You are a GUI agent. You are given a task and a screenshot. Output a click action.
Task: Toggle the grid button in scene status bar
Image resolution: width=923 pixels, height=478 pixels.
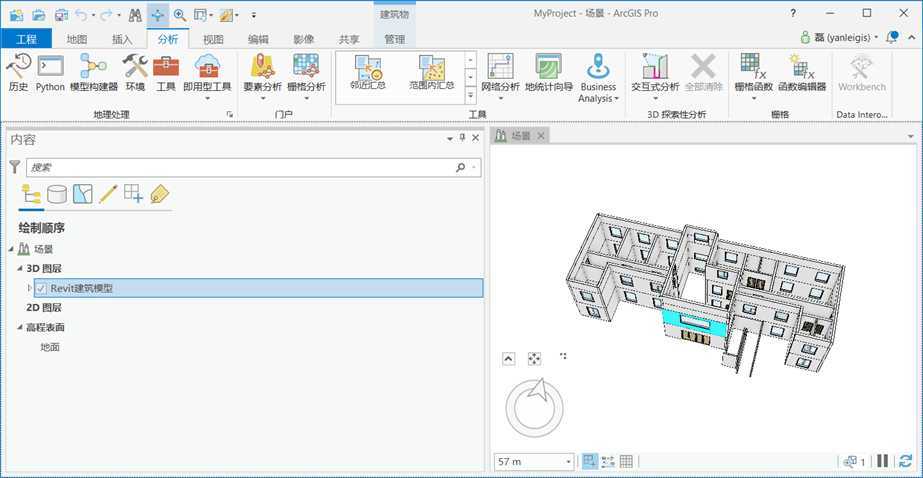tap(626, 462)
